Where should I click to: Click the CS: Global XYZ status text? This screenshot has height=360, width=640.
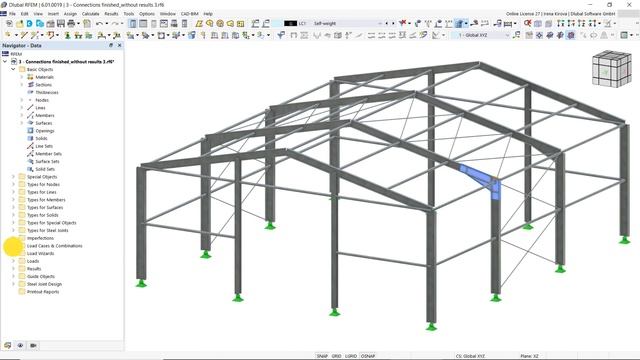[470, 356]
